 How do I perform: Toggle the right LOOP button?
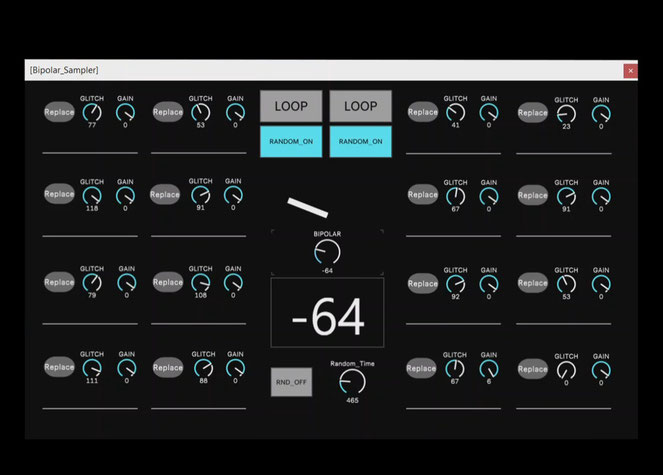[x=361, y=106]
